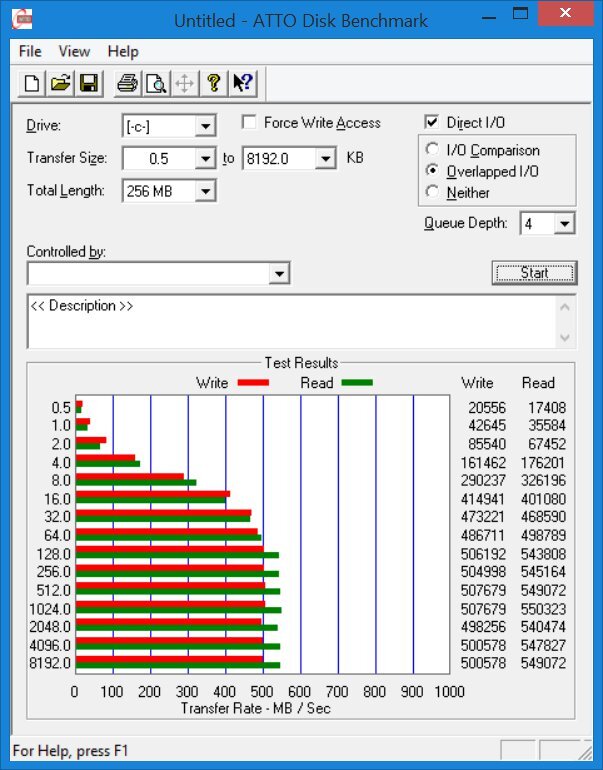Click write value 498256
The width and height of the screenshot is (603, 770).
pos(483,627)
